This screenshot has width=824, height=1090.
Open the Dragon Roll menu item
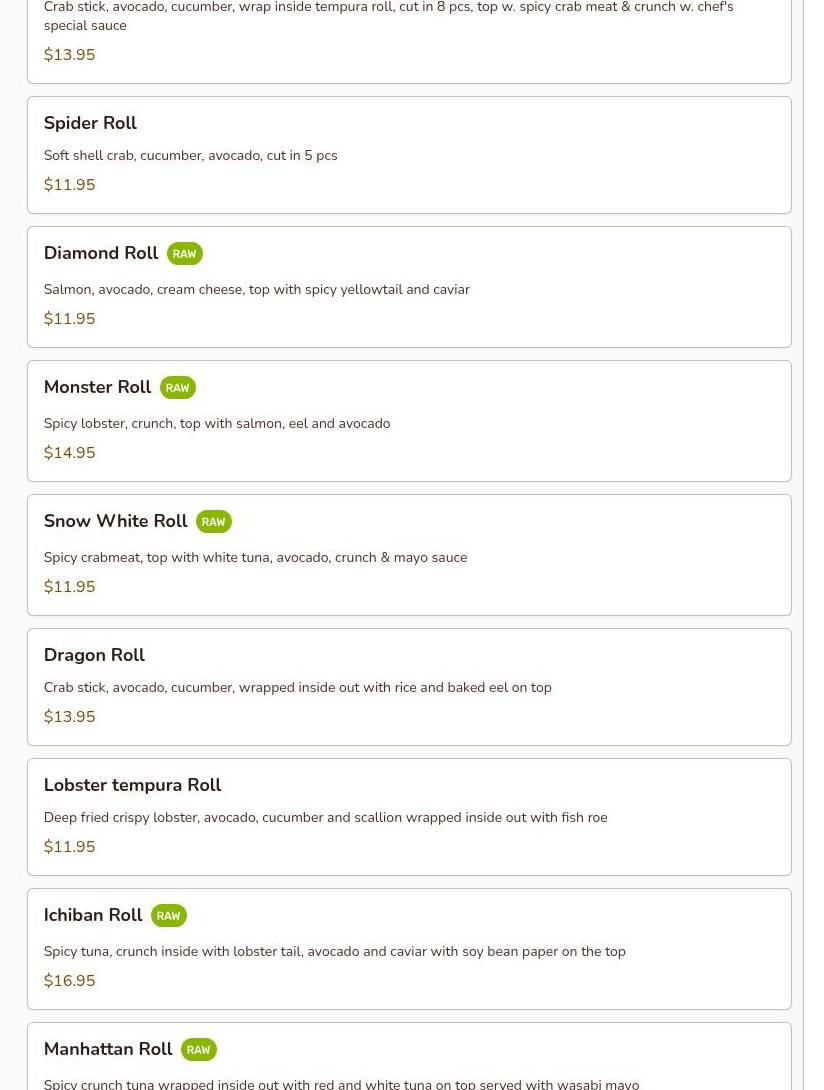tap(94, 655)
